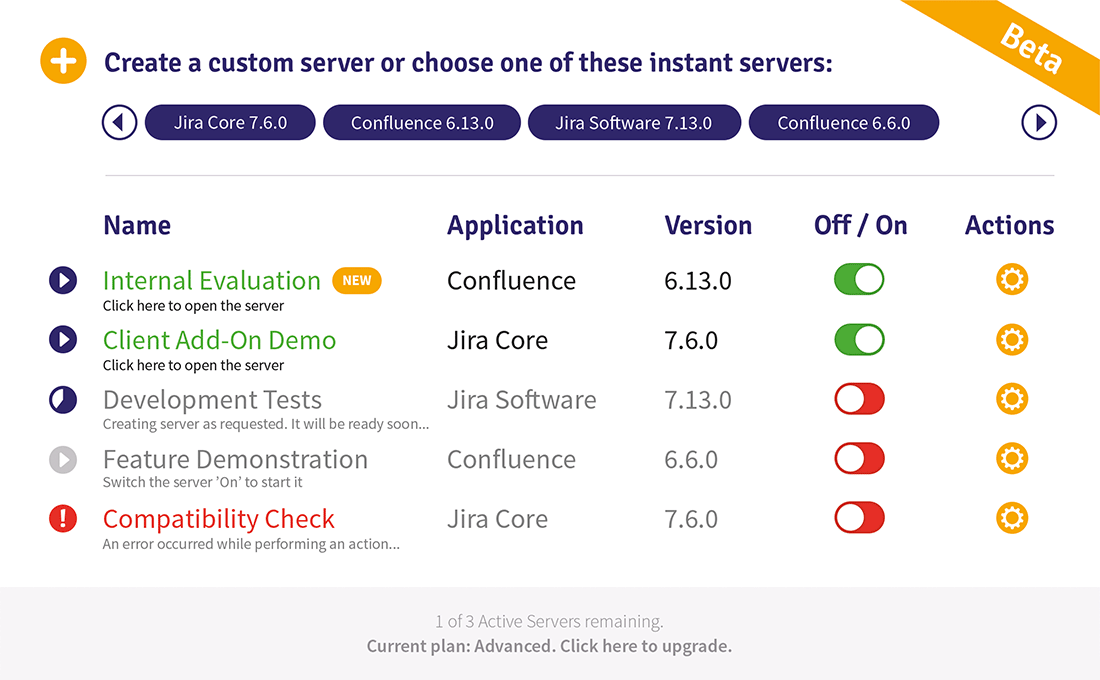Click the Name column header

coord(137,225)
